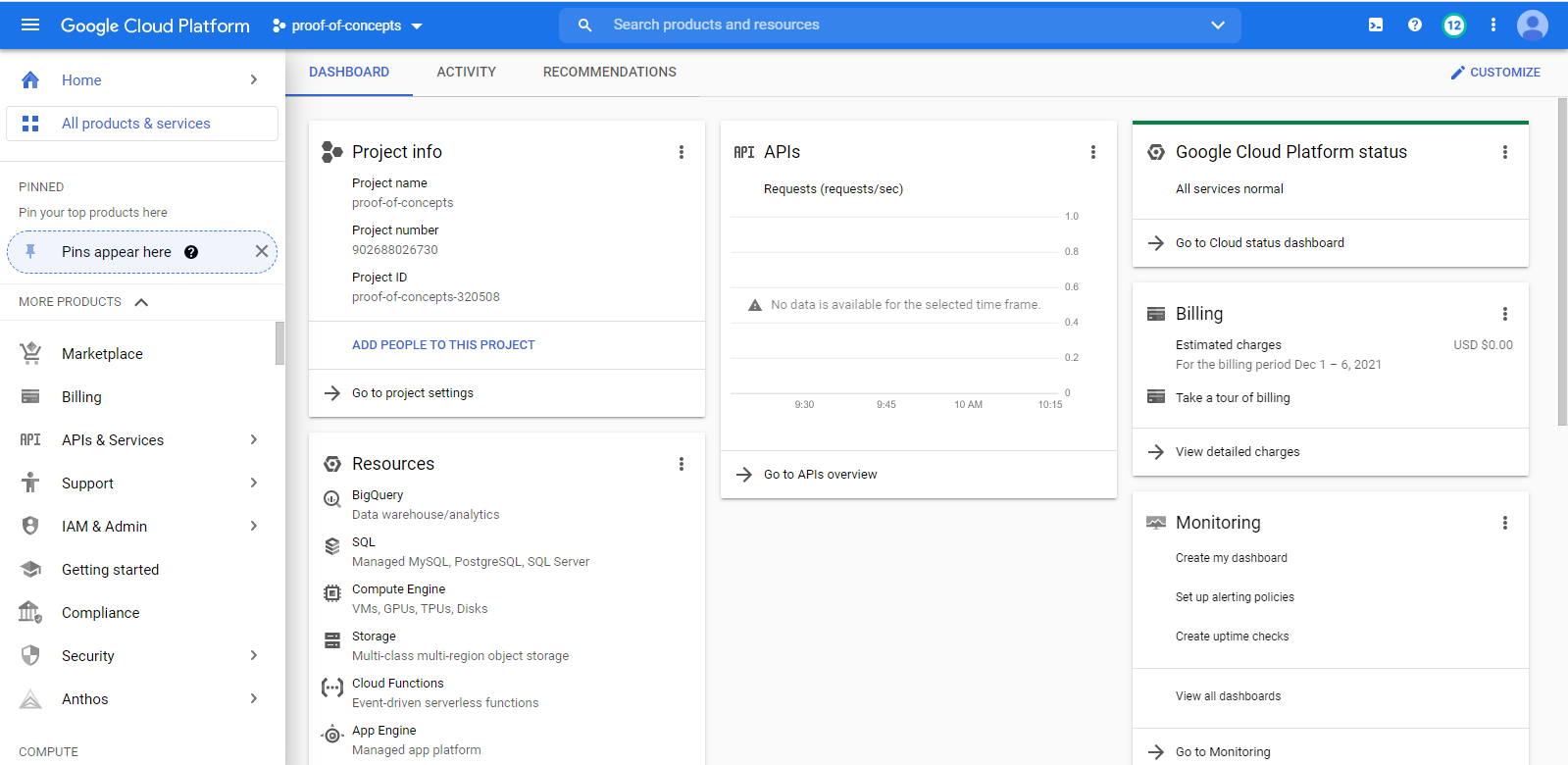The width and height of the screenshot is (1568, 765).
Task: Expand APIs & Services submenu chevron
Action: 254,439
